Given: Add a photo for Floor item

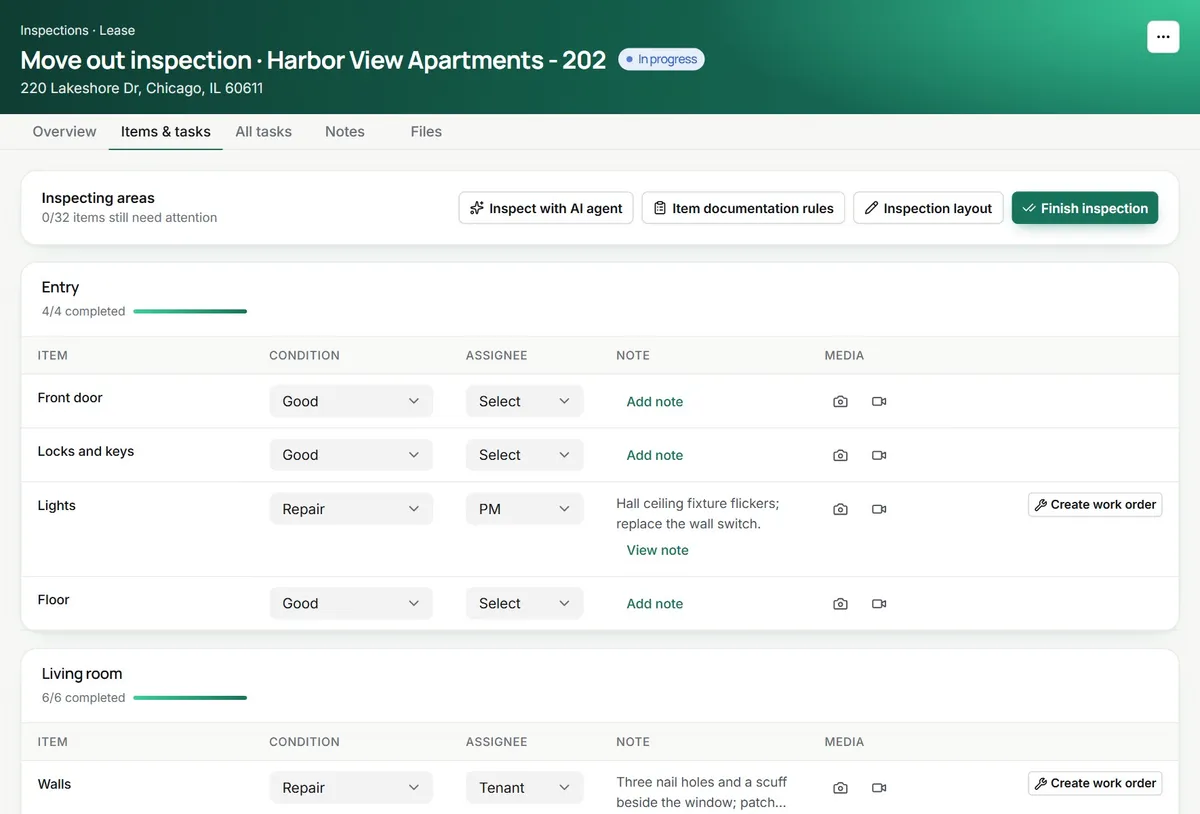Looking at the screenshot, I should (840, 604).
